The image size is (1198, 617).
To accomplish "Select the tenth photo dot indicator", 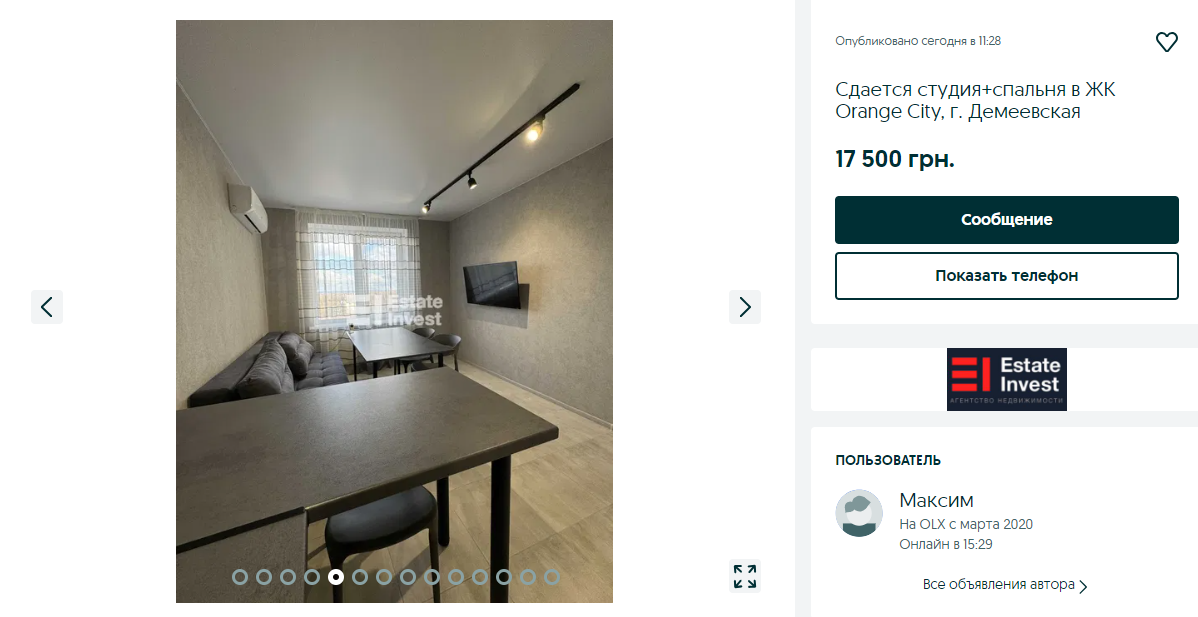I will [456, 577].
